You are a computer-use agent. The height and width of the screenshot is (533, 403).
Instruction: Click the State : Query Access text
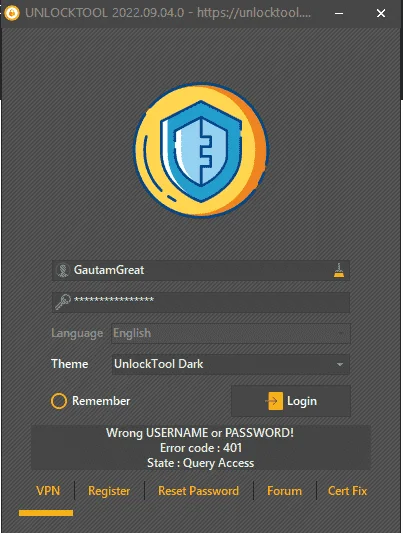point(200,463)
